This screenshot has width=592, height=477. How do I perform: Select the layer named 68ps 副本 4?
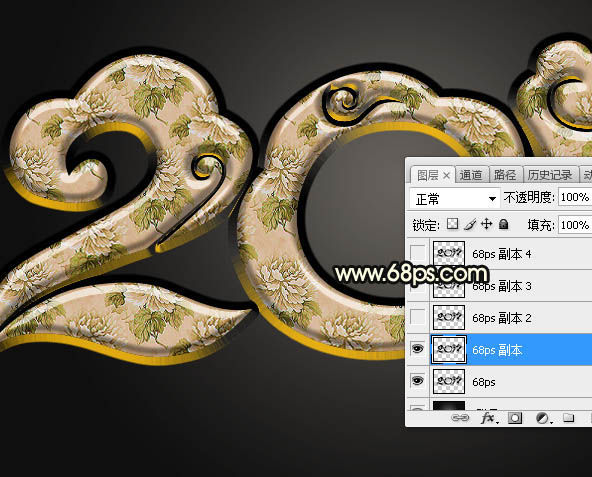[502, 254]
